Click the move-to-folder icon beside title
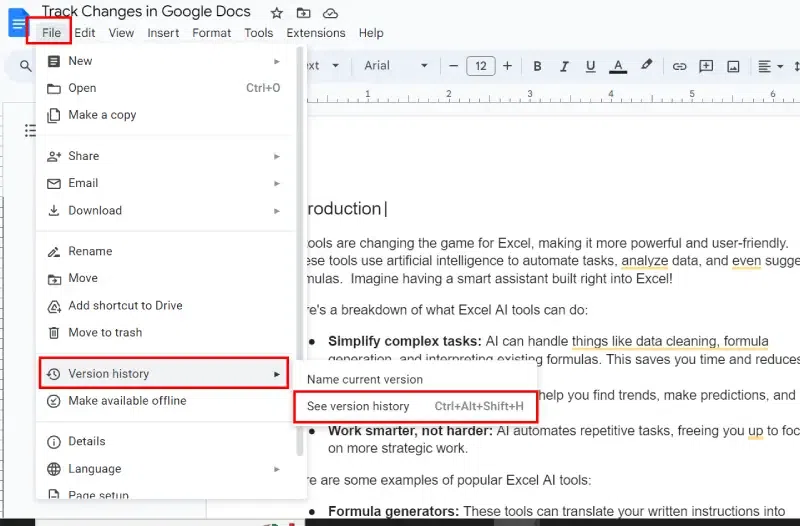800x526 pixels. tap(304, 13)
